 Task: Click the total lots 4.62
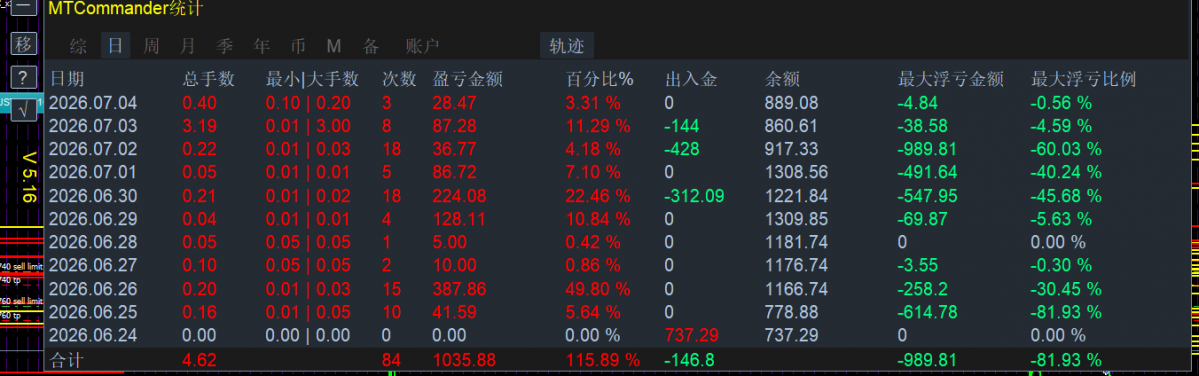pyautogui.click(x=199, y=360)
